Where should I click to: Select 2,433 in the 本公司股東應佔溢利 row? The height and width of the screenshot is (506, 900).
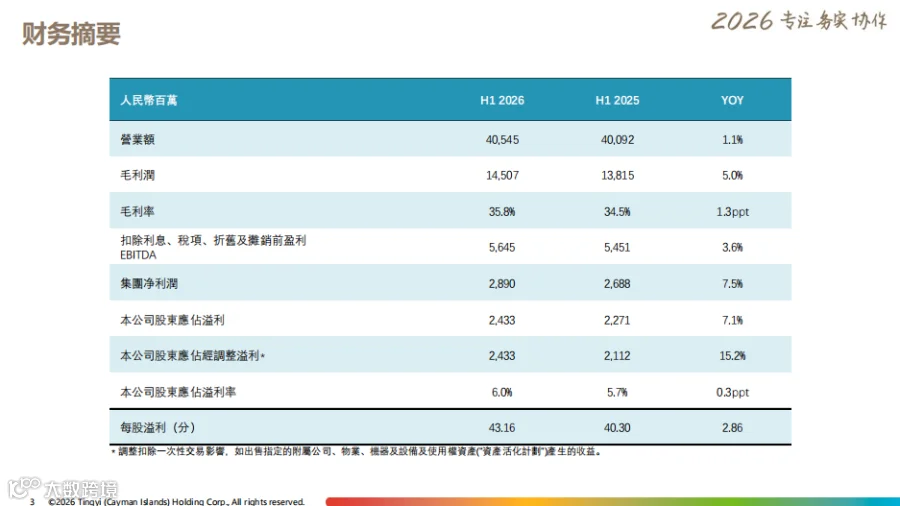click(502, 320)
